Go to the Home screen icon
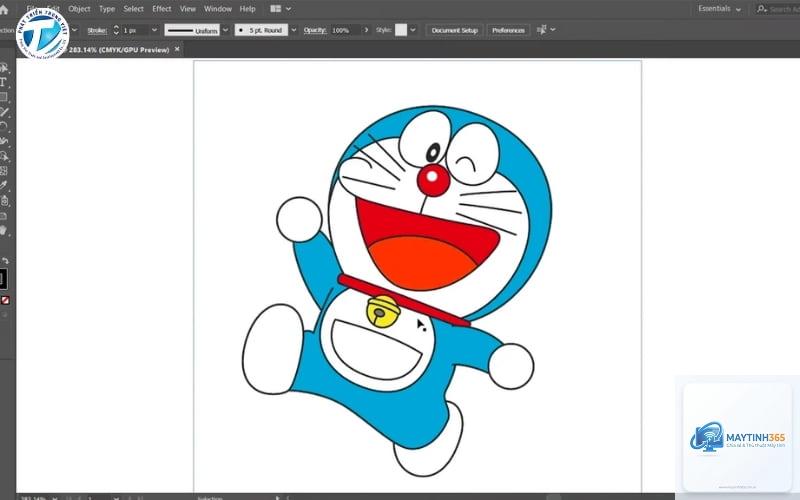The image size is (800, 500). coord(4,9)
